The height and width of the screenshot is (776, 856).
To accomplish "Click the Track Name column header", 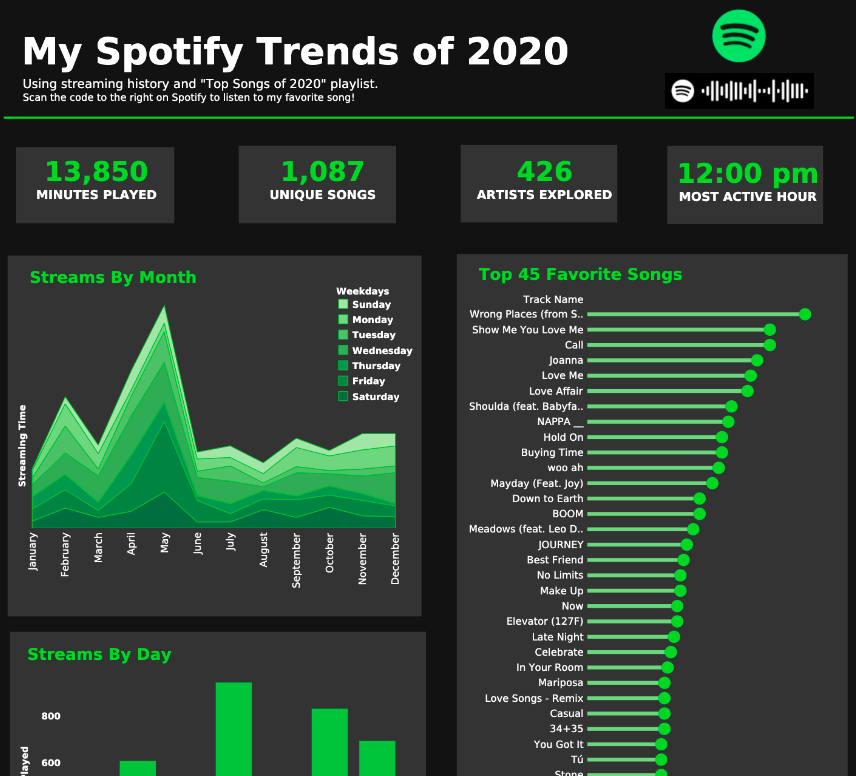I will [x=552, y=299].
